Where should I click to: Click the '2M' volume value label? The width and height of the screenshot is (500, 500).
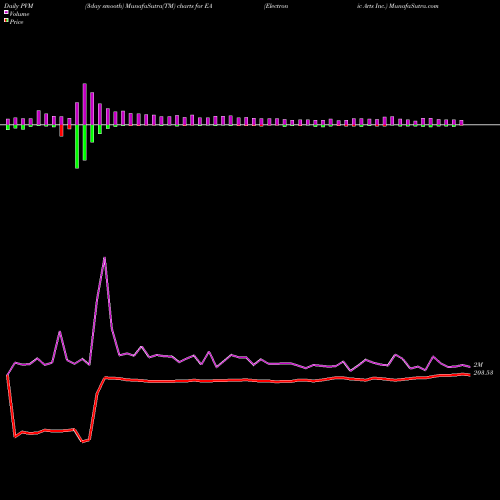tap(478, 365)
